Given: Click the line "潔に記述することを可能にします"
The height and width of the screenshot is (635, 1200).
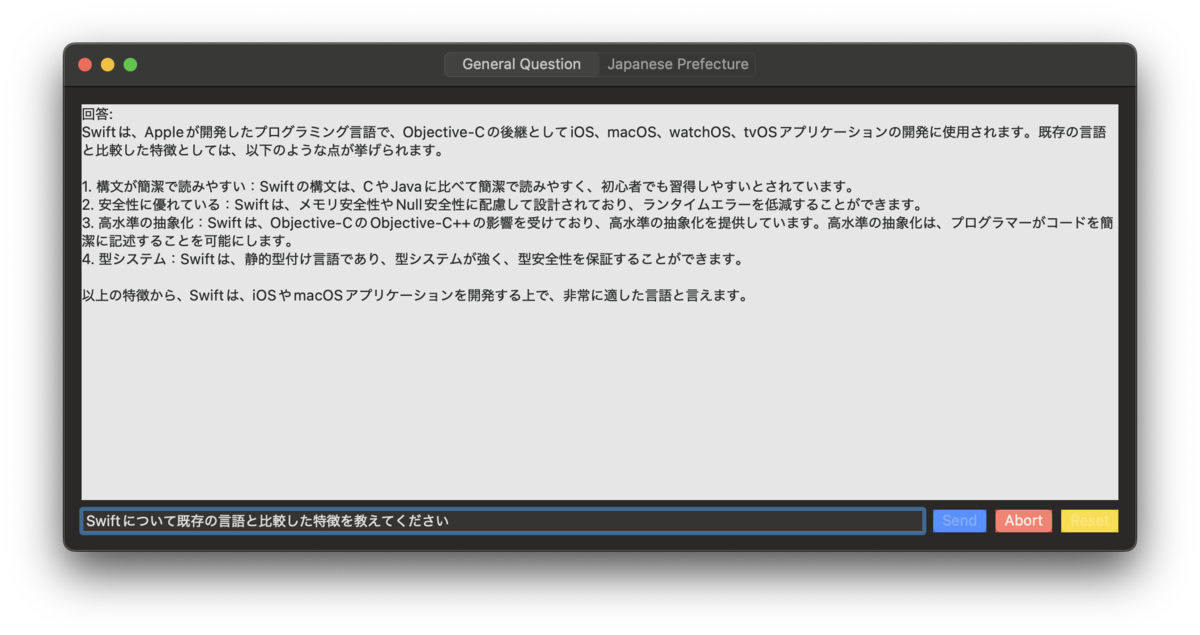Looking at the screenshot, I should pyautogui.click(x=188, y=241).
